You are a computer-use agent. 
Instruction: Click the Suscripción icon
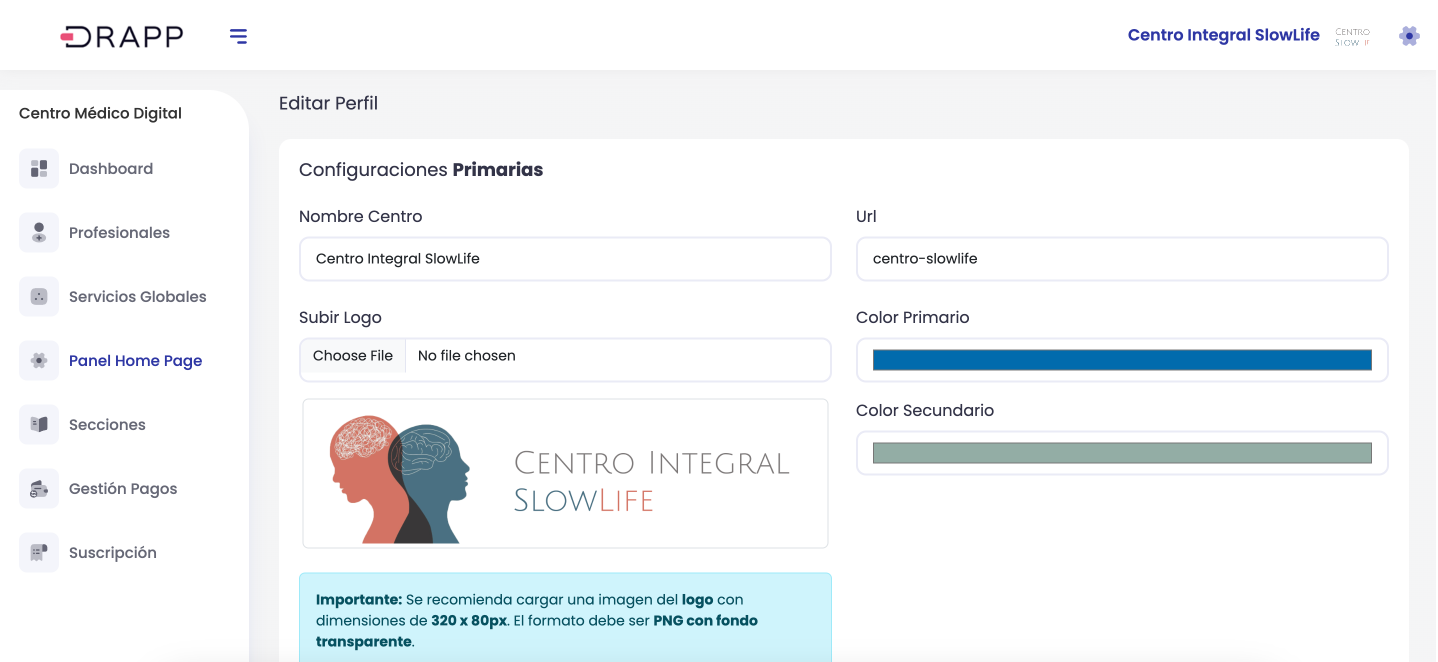tap(39, 553)
